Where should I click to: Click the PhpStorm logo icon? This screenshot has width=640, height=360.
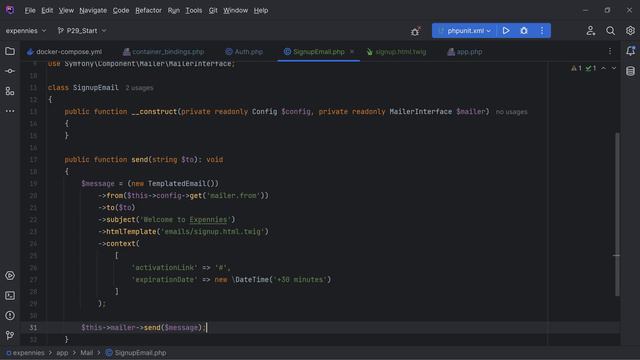point(10,10)
